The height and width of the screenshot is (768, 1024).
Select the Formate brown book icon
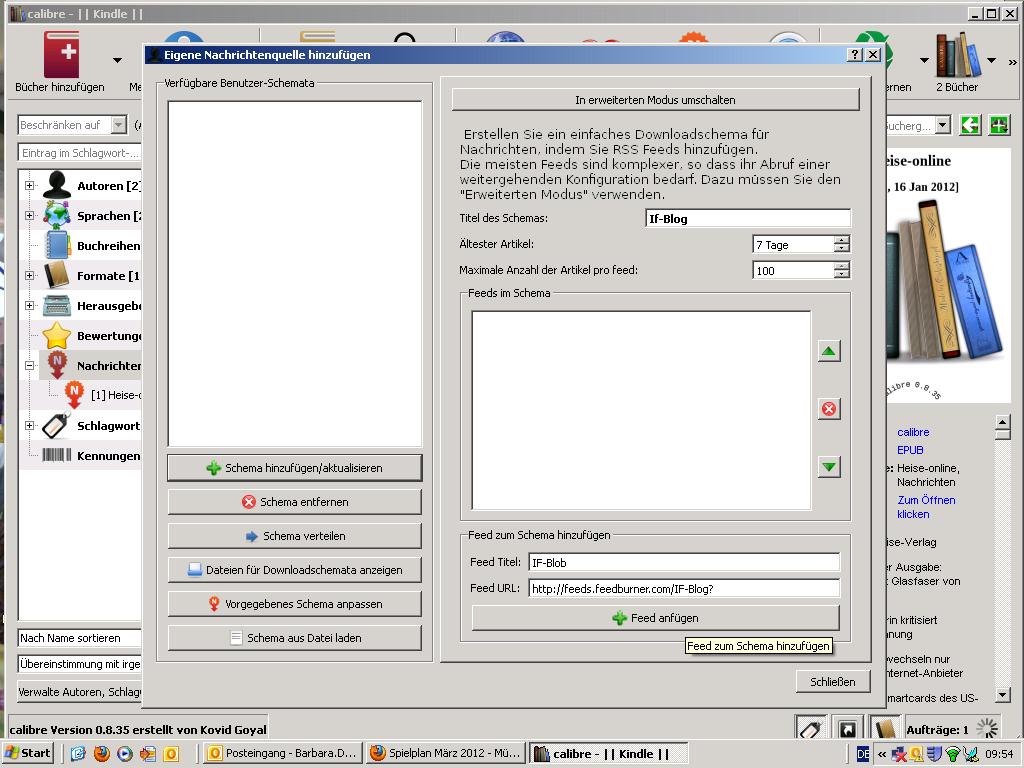click(x=57, y=276)
